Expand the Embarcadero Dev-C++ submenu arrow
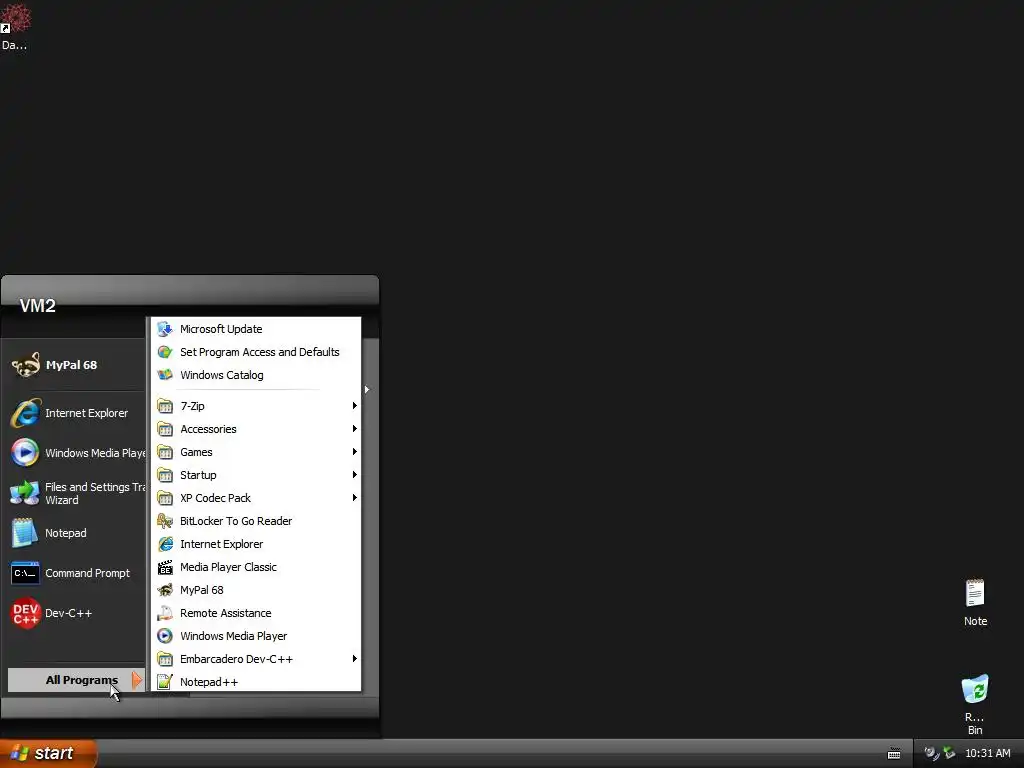Viewport: 1024px width, 768px height. click(355, 659)
